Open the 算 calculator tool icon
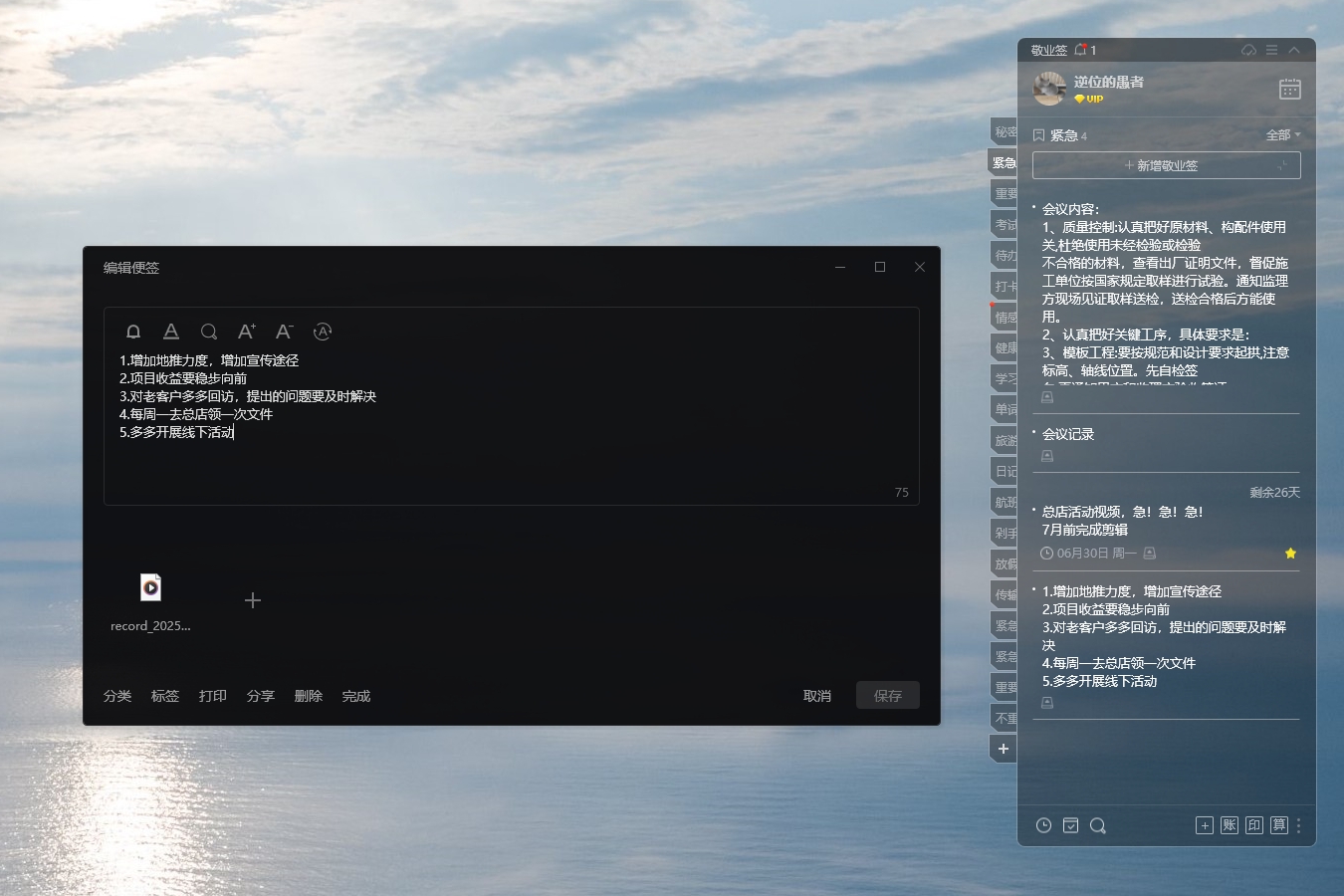This screenshot has height=896, width=1344. [1279, 825]
